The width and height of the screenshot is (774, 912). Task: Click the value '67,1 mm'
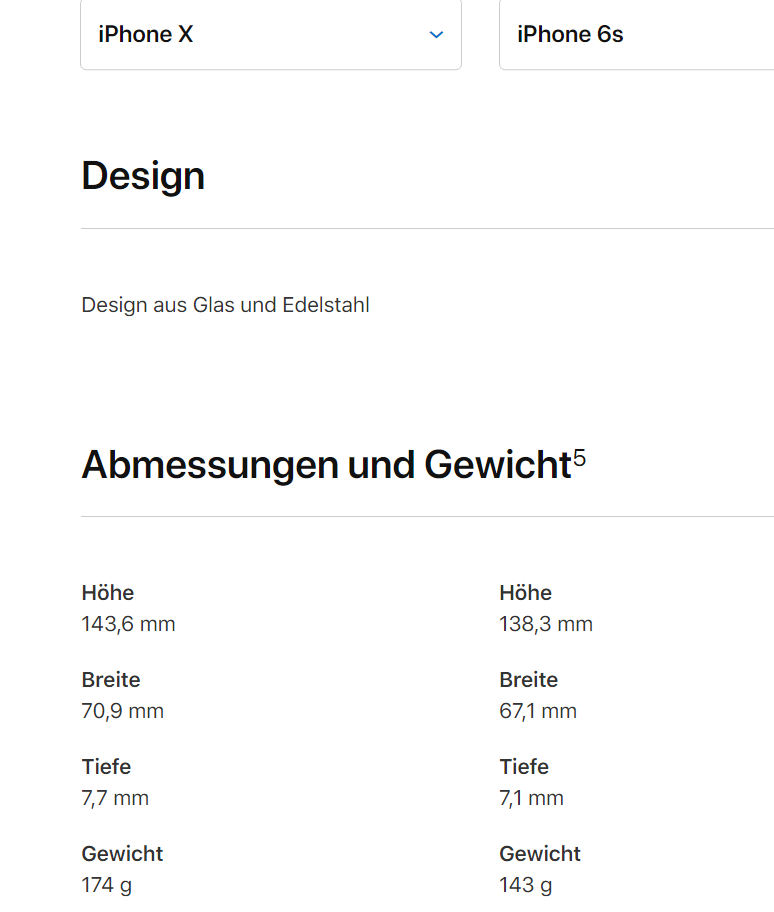(x=538, y=711)
